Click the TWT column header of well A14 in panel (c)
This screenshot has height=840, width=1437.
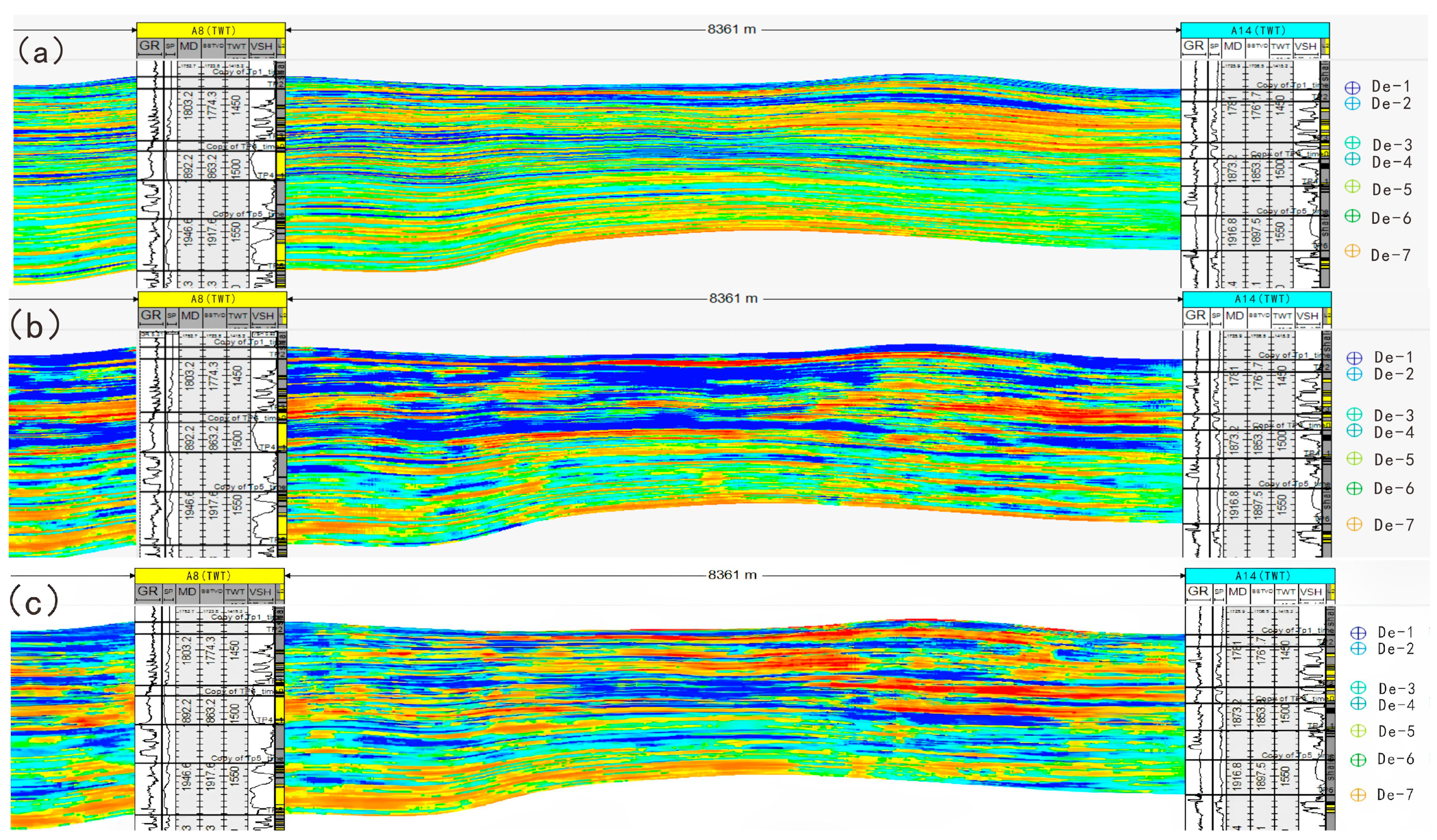point(1286,592)
